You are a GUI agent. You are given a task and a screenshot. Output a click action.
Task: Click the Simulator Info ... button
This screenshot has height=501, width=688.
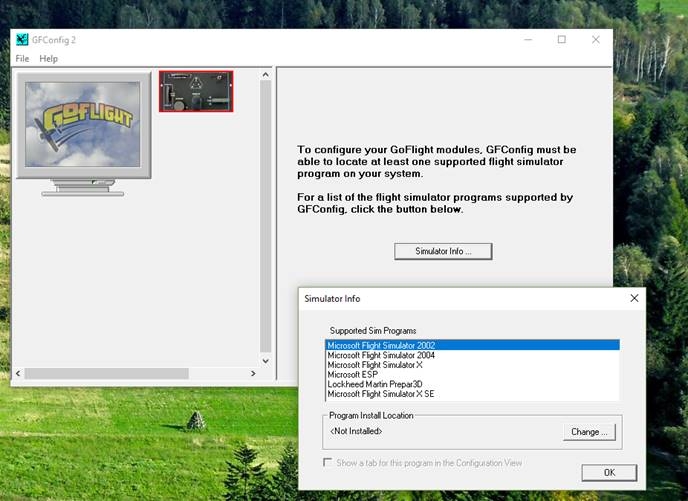443,251
